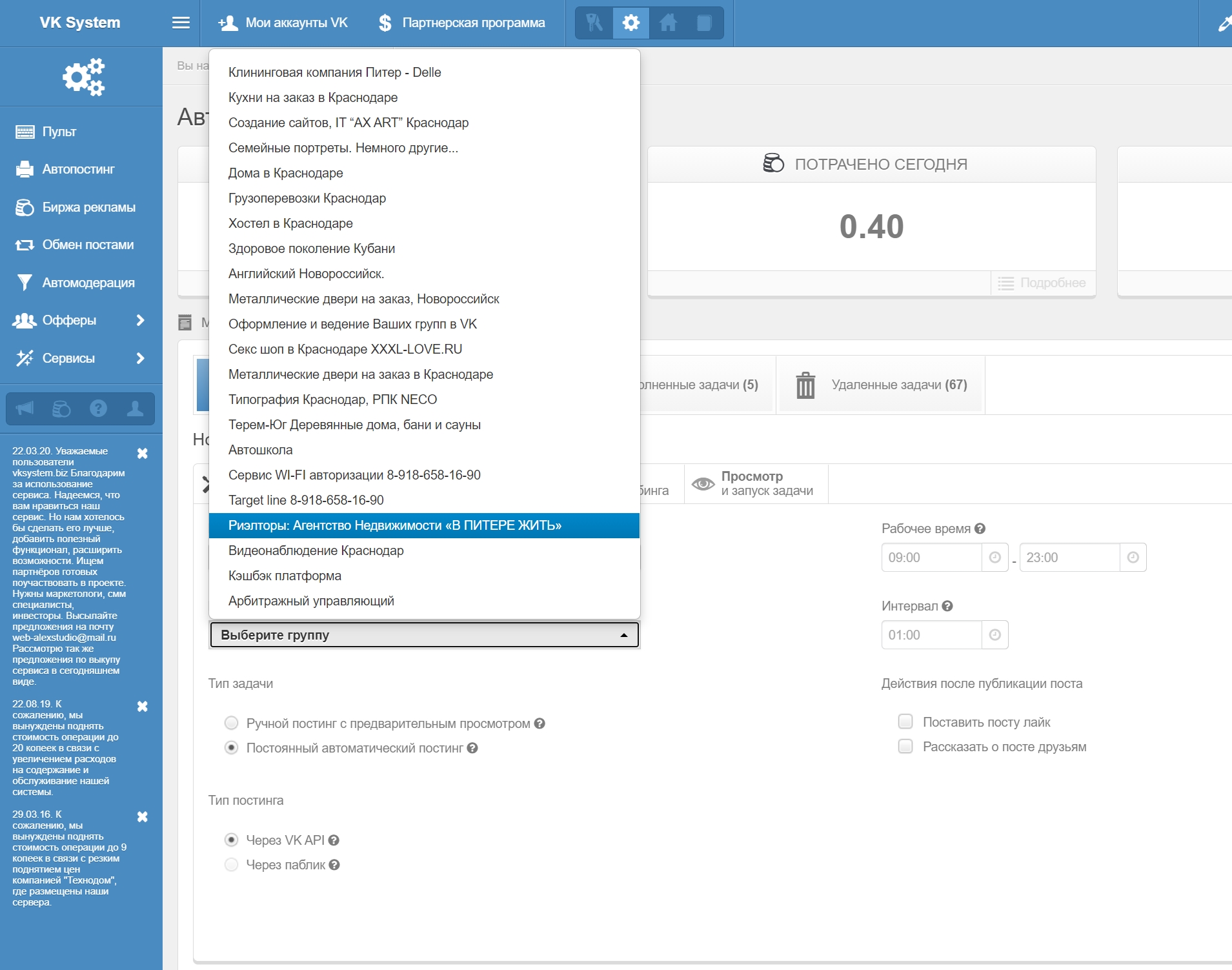
Task: Dismiss the 29.03.16 news notice
Action: (x=143, y=817)
